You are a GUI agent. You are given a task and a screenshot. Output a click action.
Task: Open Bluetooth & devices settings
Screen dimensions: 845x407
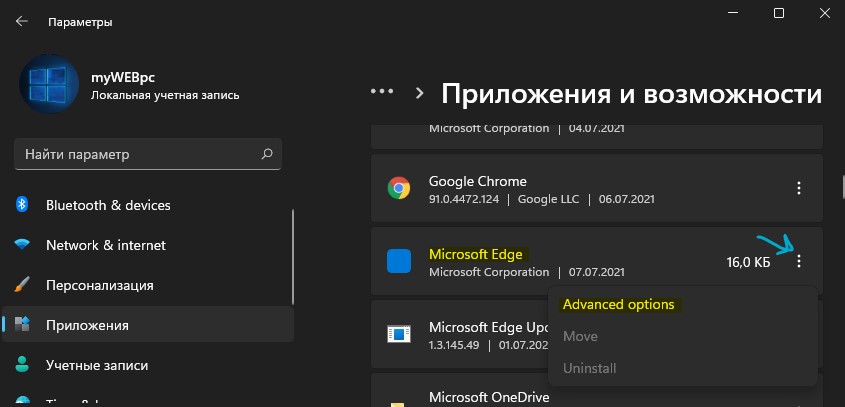point(108,205)
